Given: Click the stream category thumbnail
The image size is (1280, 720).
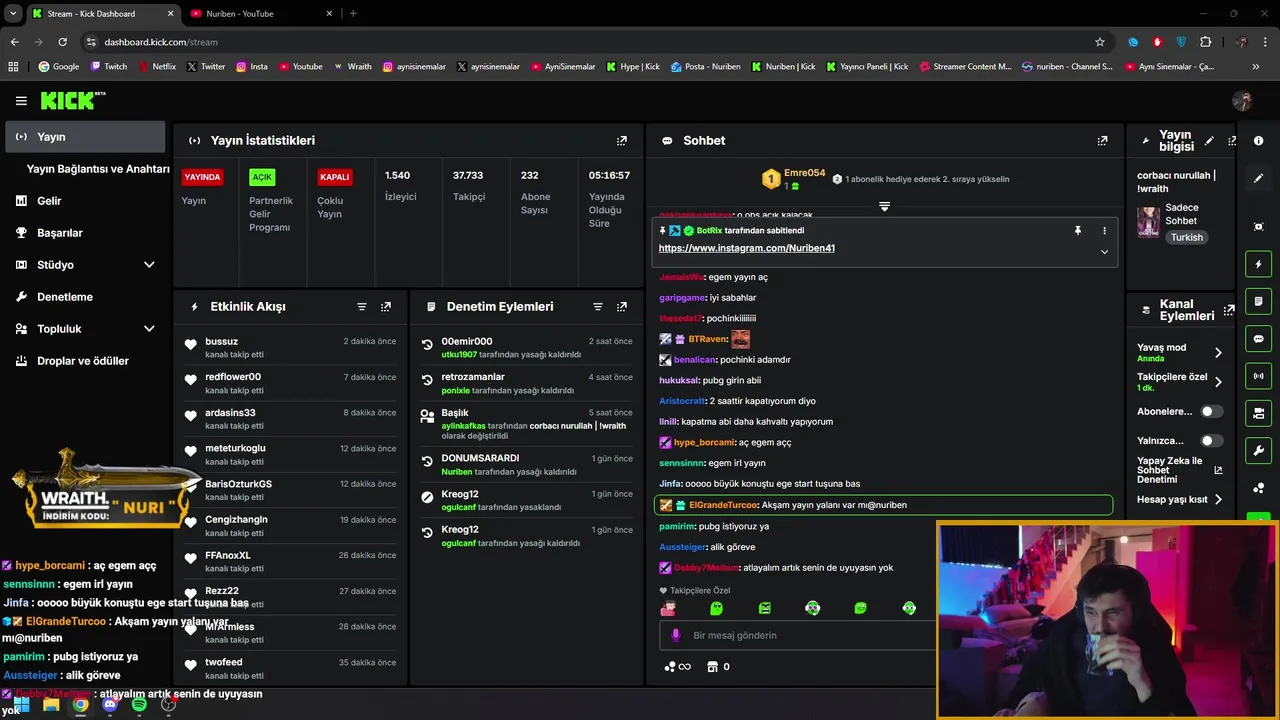Looking at the screenshot, I should [1148, 221].
